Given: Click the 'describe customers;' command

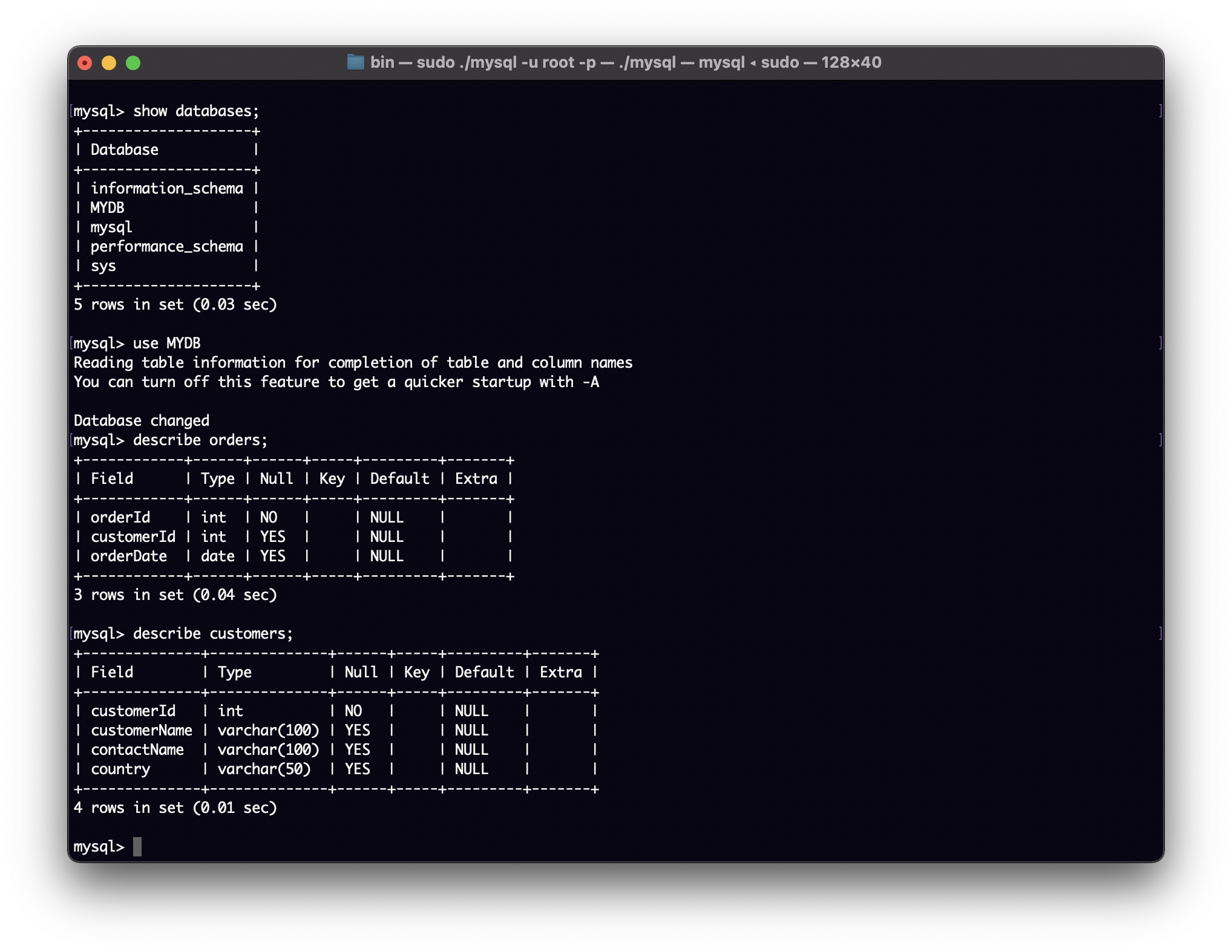Looking at the screenshot, I should [x=183, y=634].
